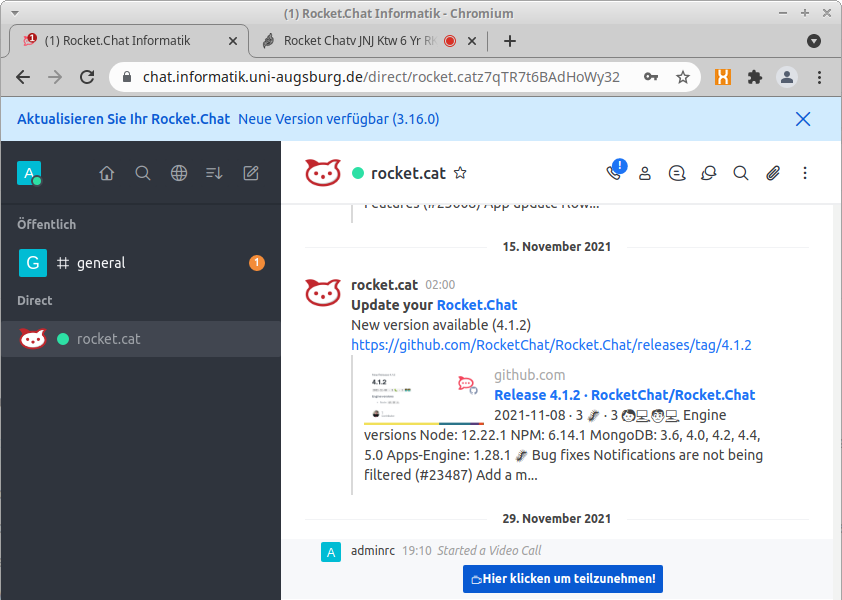Click Aktualisieren Sie Ihr Rocket.Chat banner link
The image size is (842, 600).
(124, 119)
